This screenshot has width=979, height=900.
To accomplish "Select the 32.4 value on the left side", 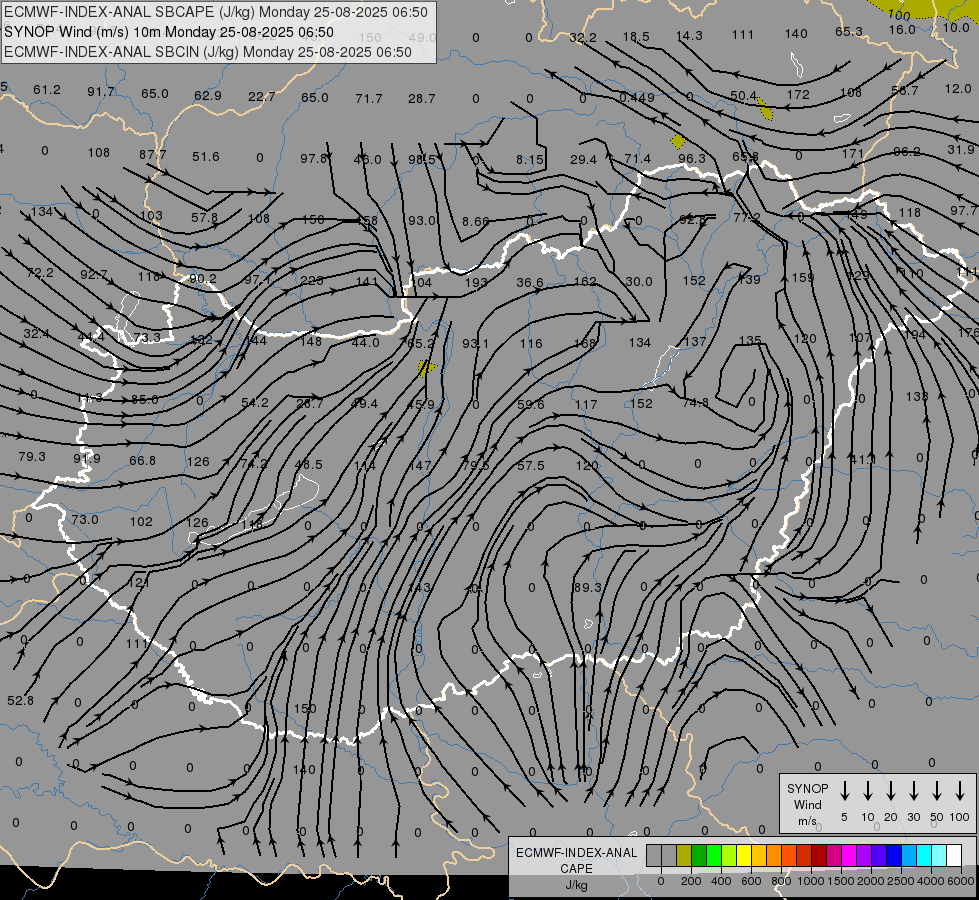I will pos(36,334).
